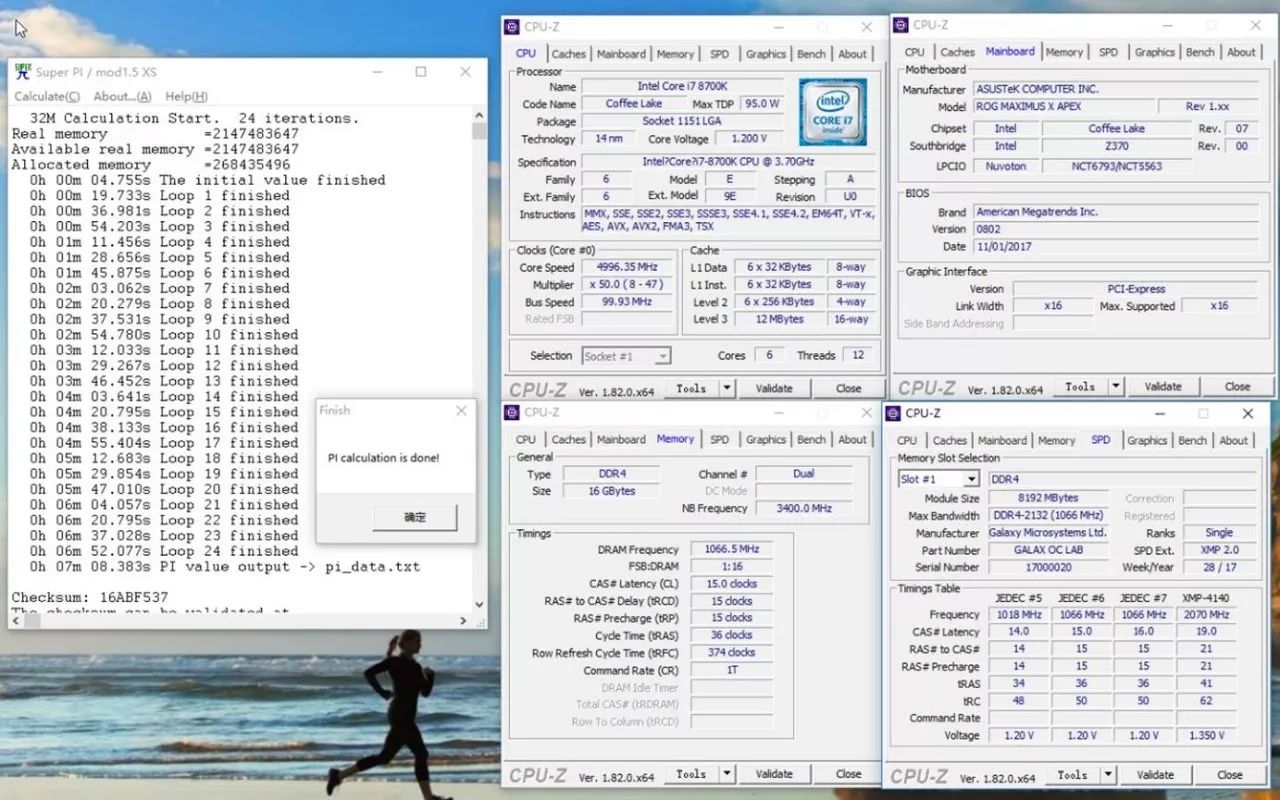Click the Max Bandwidth value DDR4-2132 (1066 MHz)
The width and height of the screenshot is (1280, 800).
[1048, 515]
